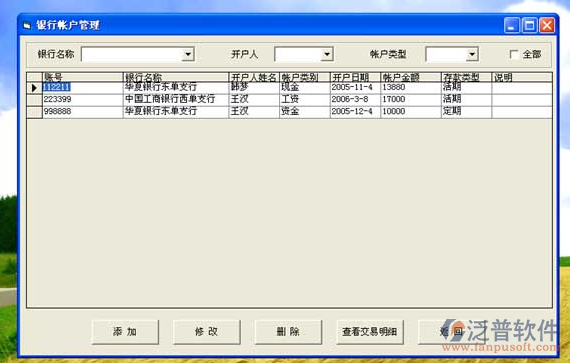Enable the 全部 checkbox
The height and width of the screenshot is (363, 570).
pos(513,55)
